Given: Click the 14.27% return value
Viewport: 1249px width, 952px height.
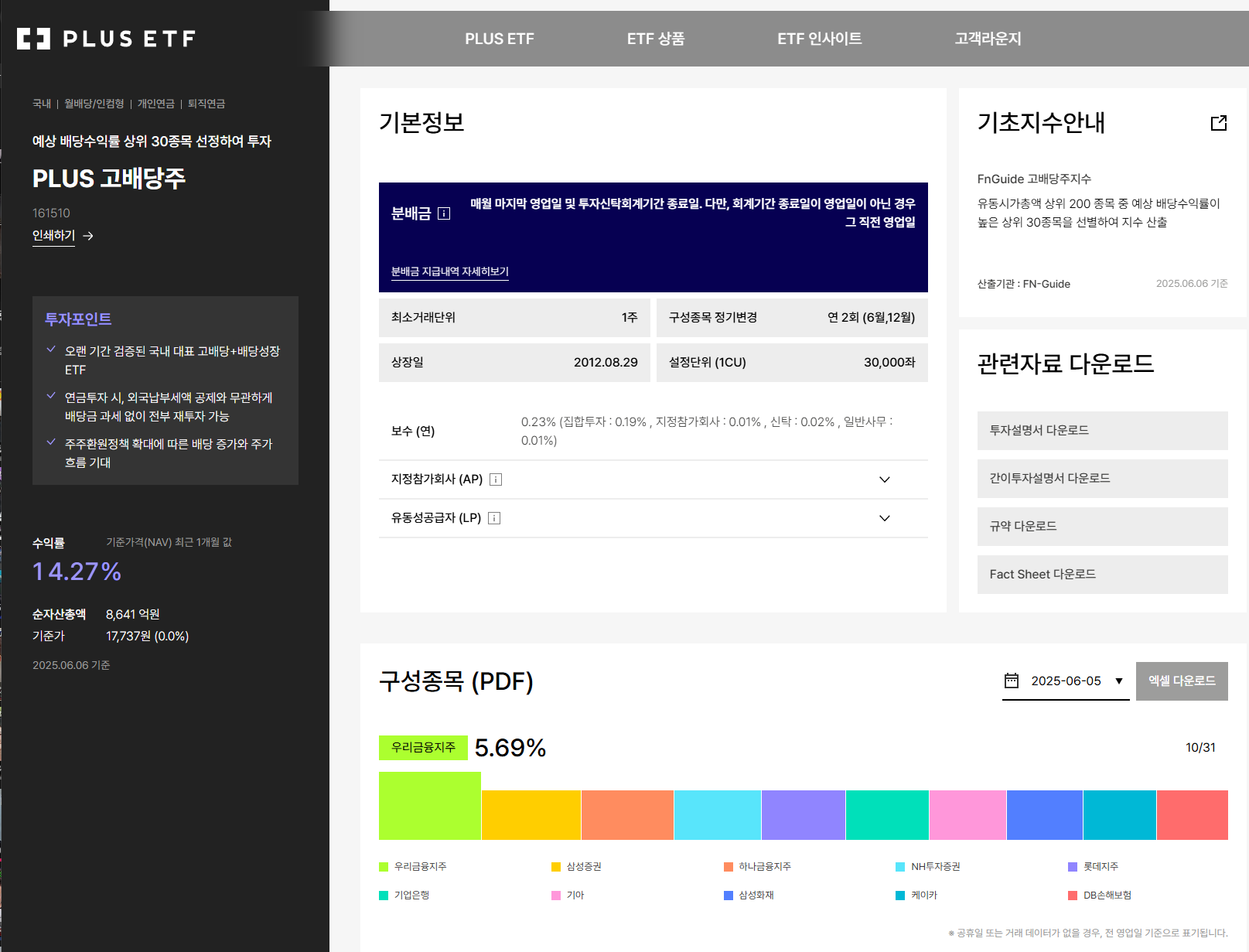Looking at the screenshot, I should pos(77,572).
